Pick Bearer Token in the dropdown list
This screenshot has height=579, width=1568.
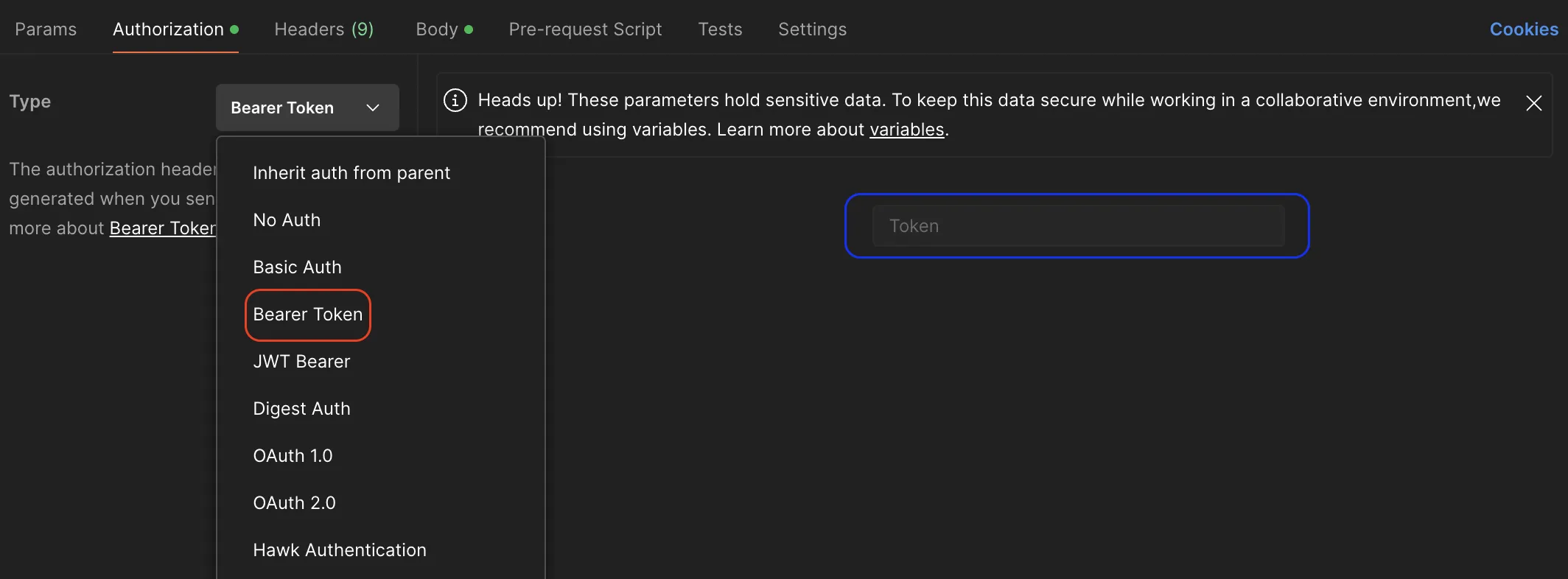tap(307, 315)
